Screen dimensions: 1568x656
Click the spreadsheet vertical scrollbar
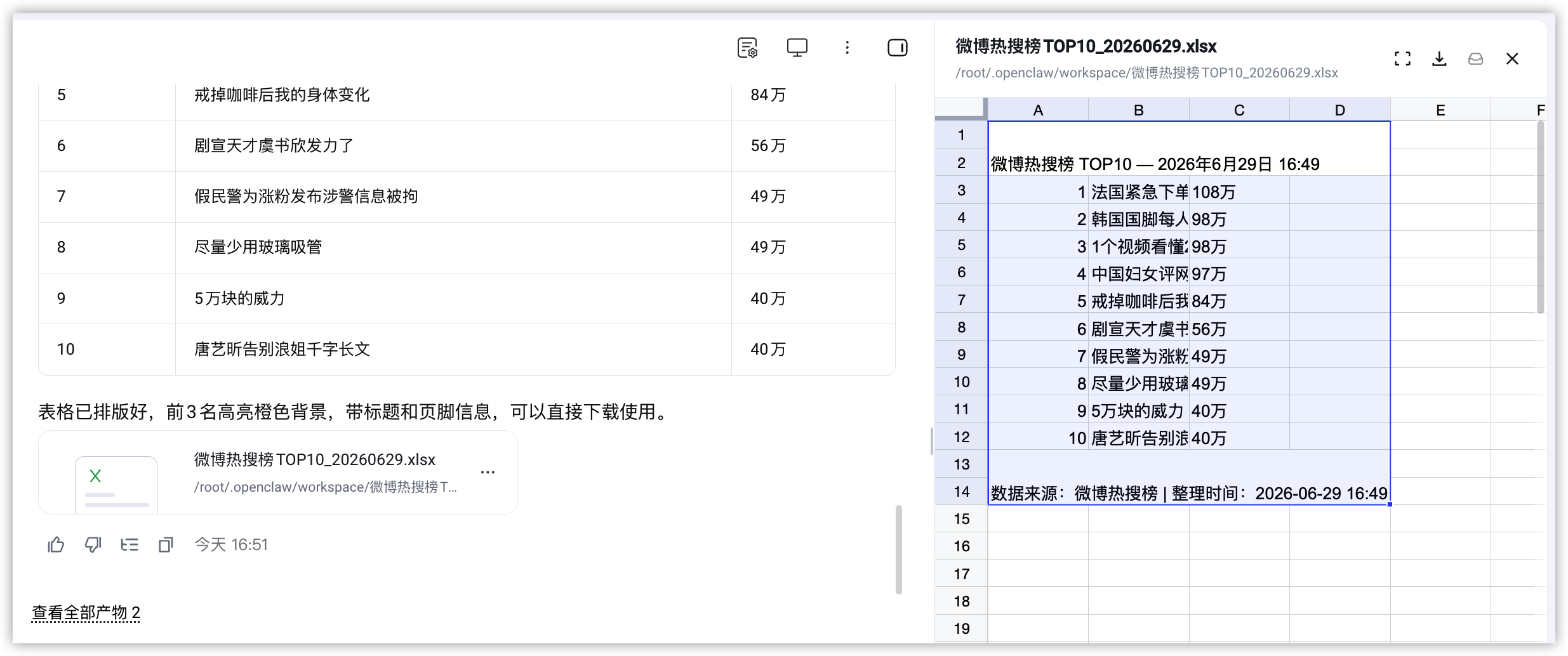pos(1540,218)
